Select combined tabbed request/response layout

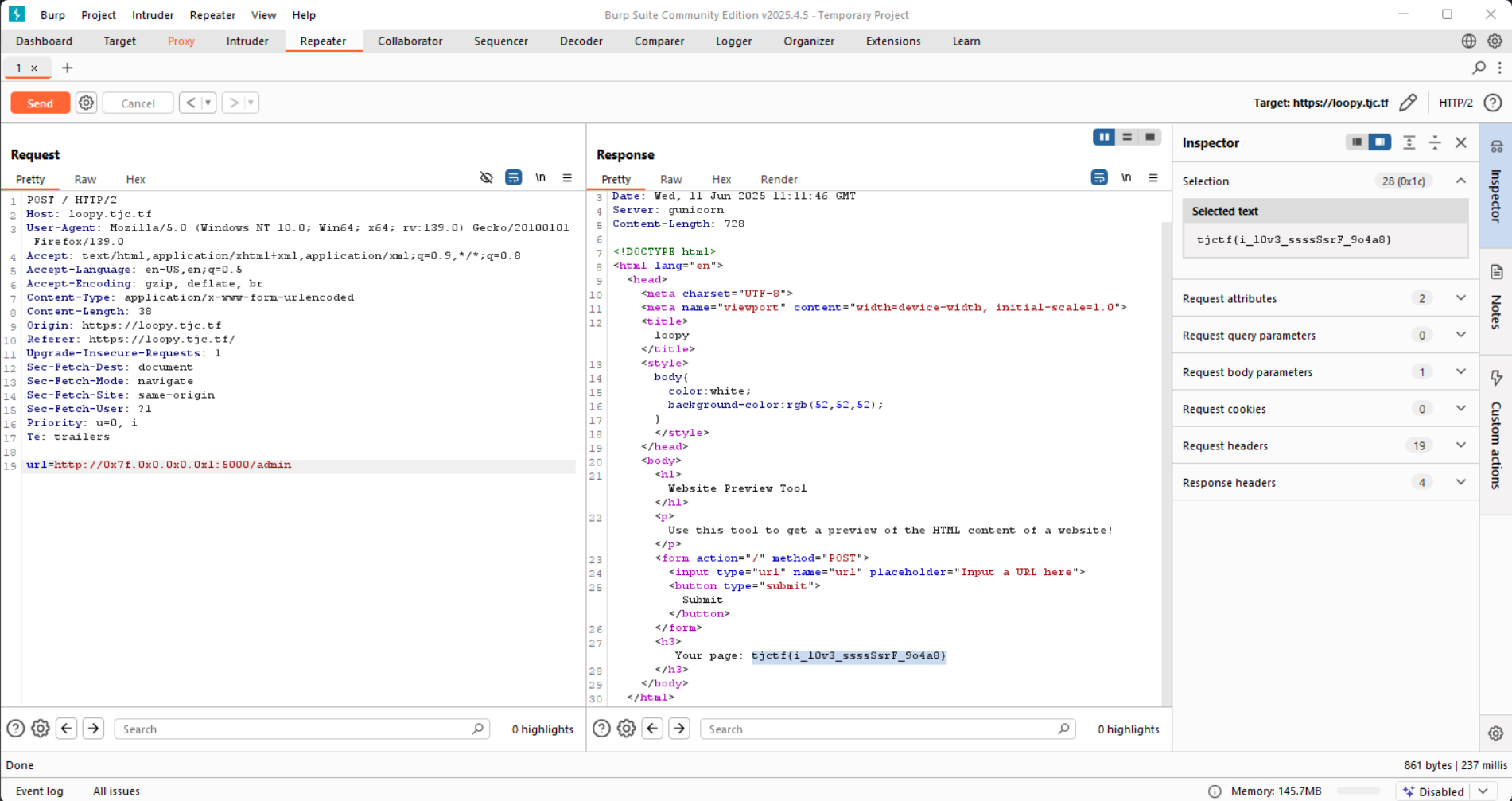tap(1150, 137)
